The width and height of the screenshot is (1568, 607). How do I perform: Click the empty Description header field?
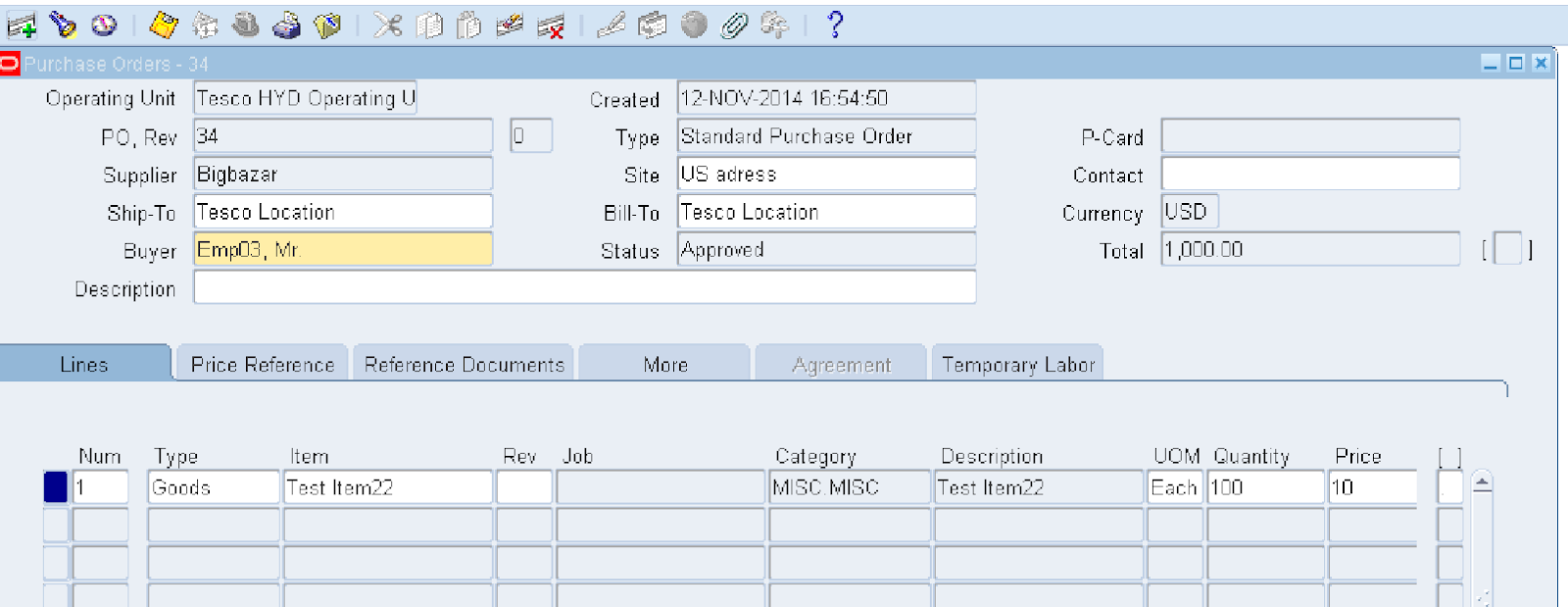click(585, 287)
